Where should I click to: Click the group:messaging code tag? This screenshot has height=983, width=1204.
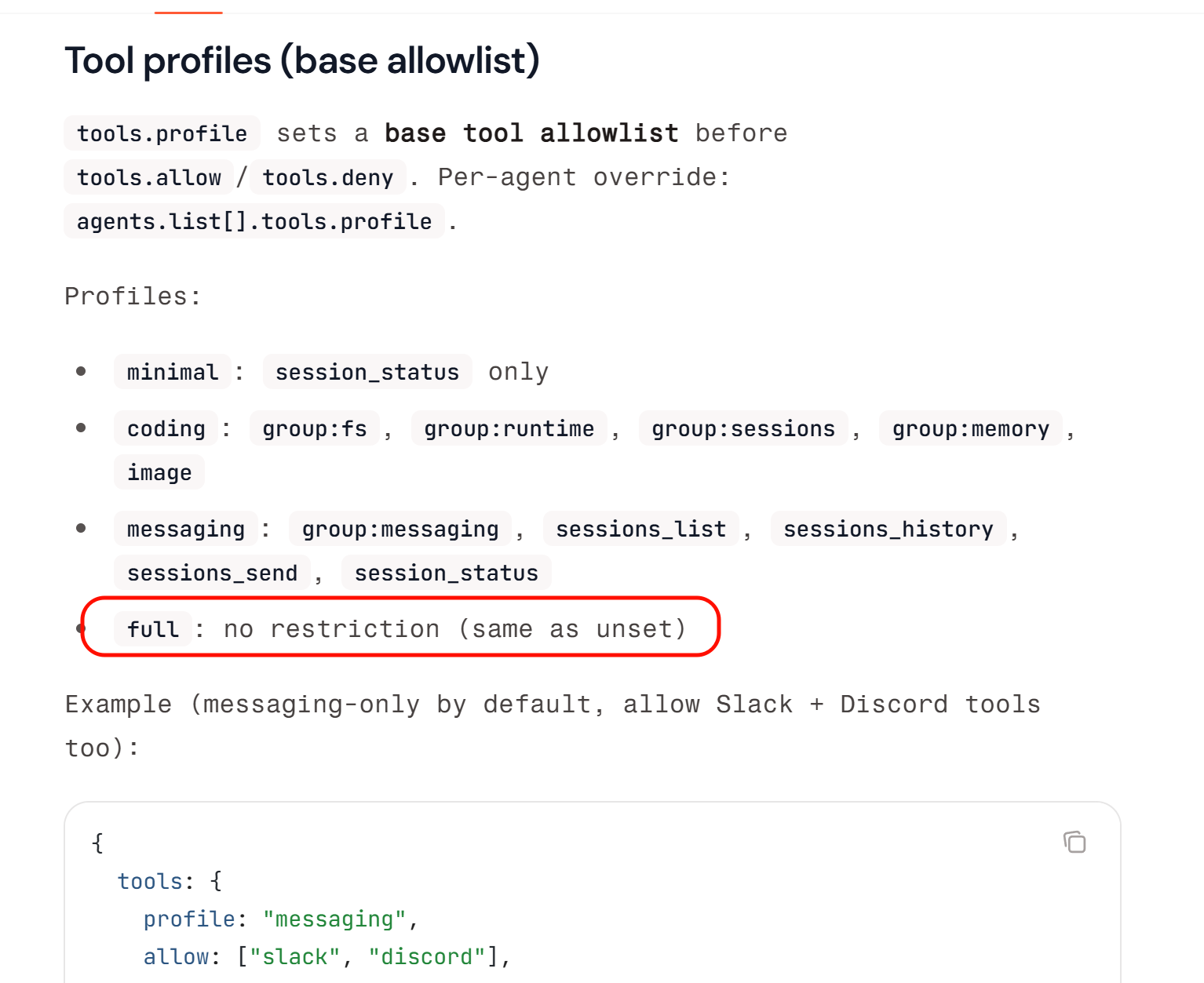click(x=400, y=529)
